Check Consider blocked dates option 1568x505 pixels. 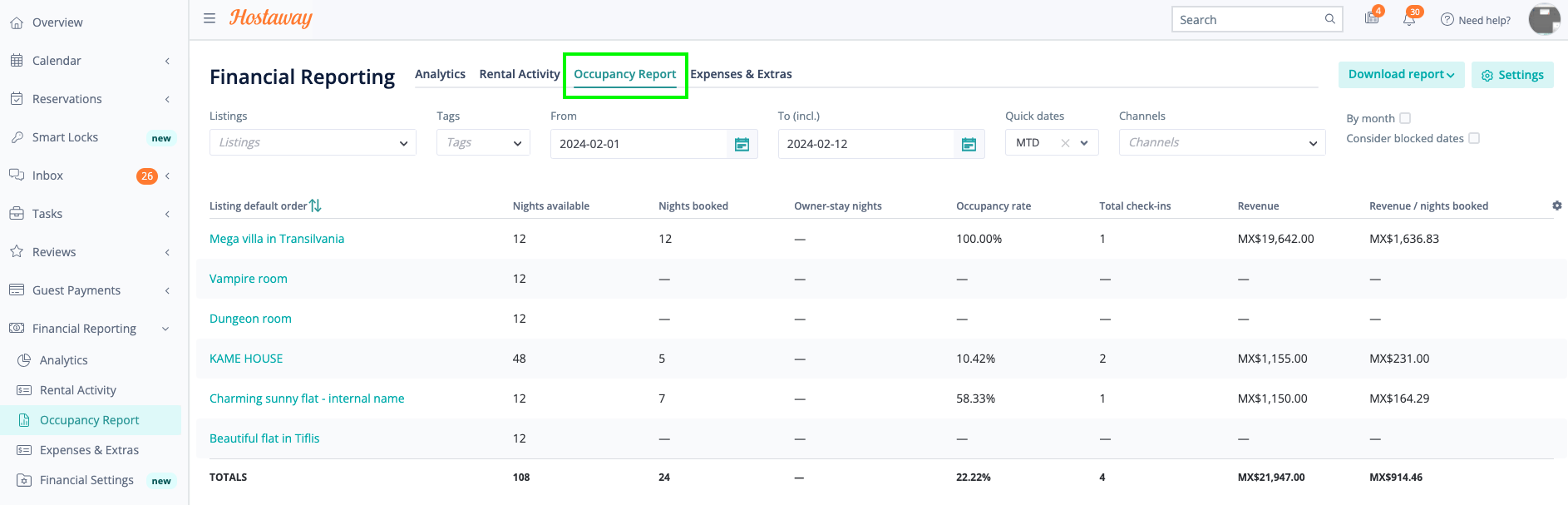[x=1474, y=138]
